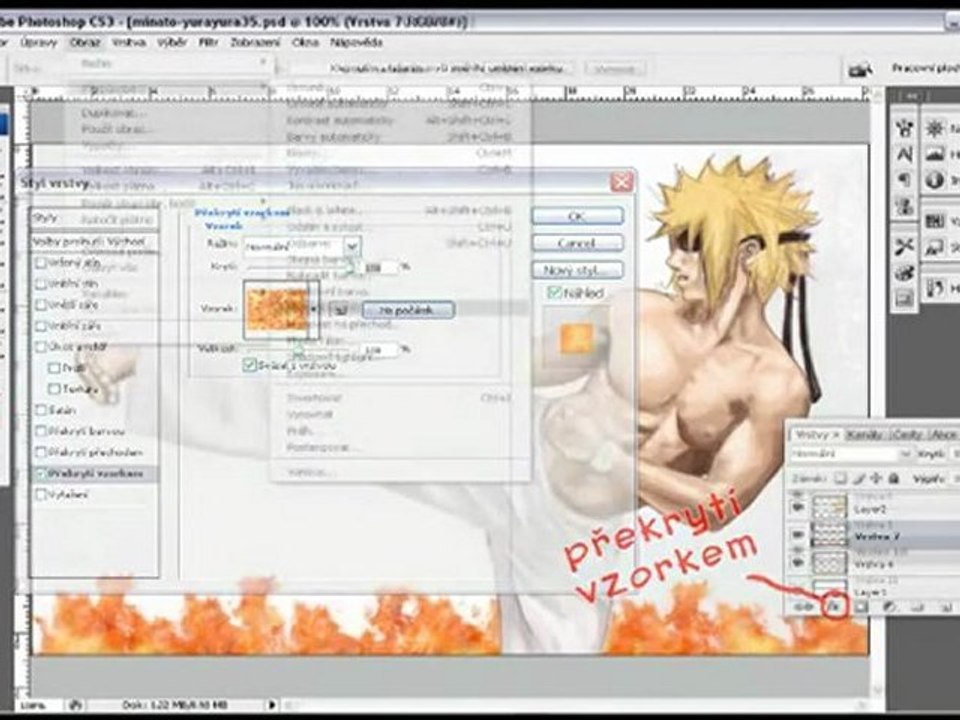960x720 pixels.
Task: Click the OK button in Styl vrstvy
Action: (577, 216)
